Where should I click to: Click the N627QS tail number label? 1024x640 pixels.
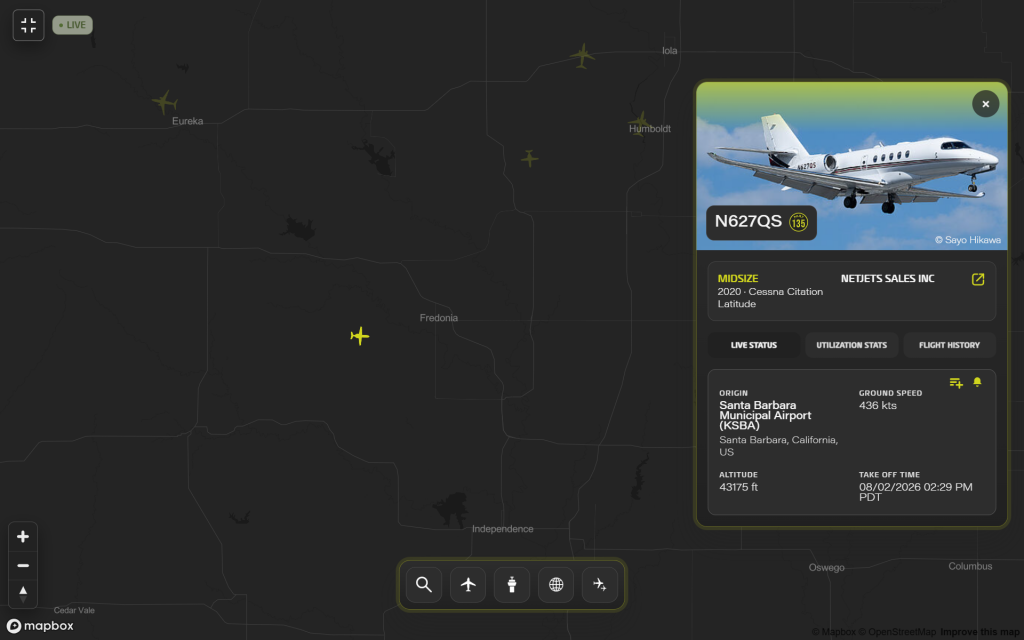pyautogui.click(x=748, y=221)
